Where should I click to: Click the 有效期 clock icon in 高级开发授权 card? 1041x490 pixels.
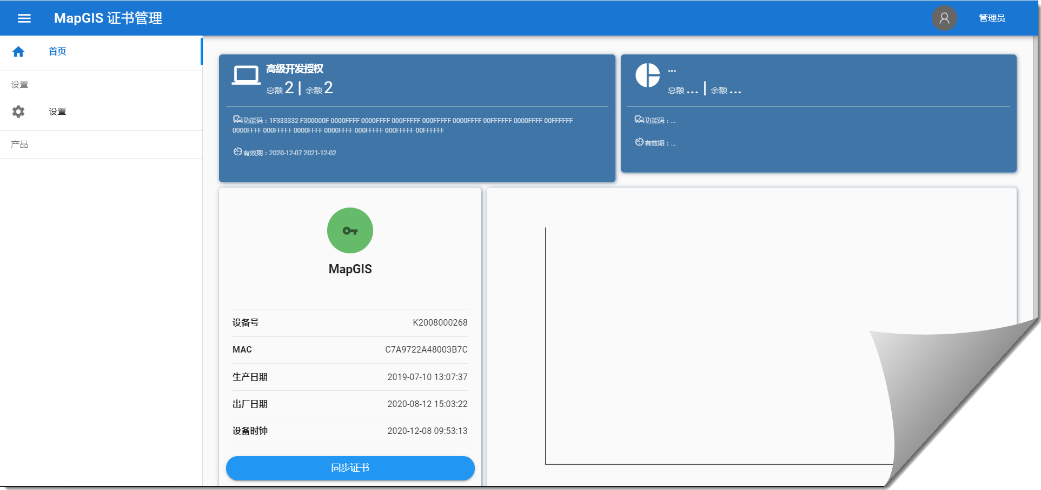[x=237, y=153]
